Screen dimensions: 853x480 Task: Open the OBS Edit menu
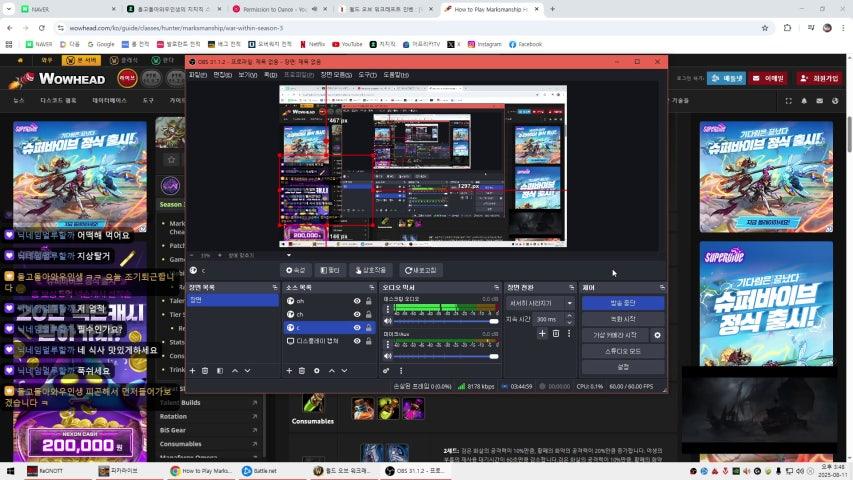[222, 75]
